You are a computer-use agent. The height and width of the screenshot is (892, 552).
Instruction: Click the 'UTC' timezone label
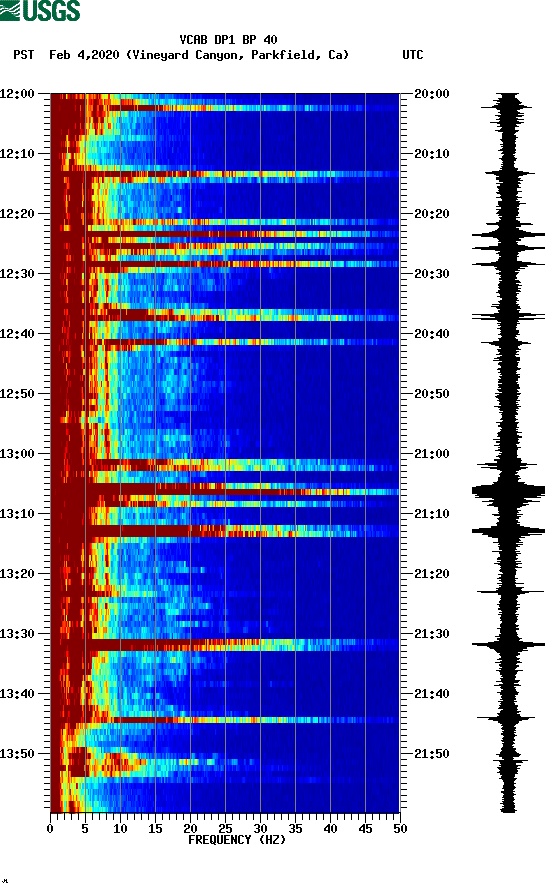pos(413,55)
